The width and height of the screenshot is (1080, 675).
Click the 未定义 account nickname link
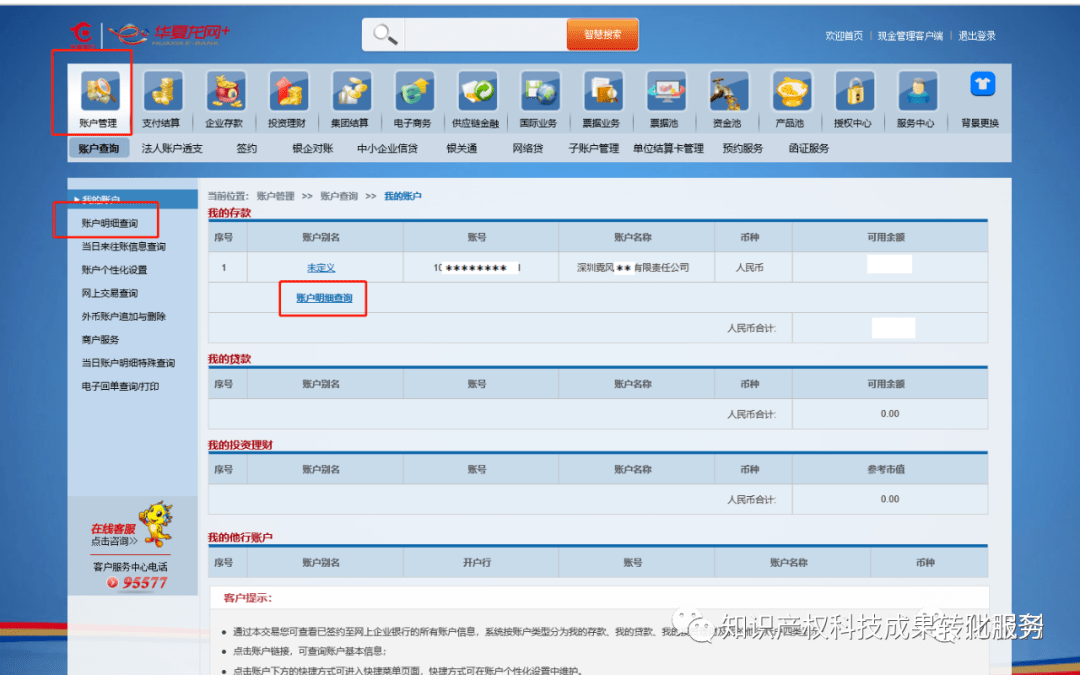[322, 267]
